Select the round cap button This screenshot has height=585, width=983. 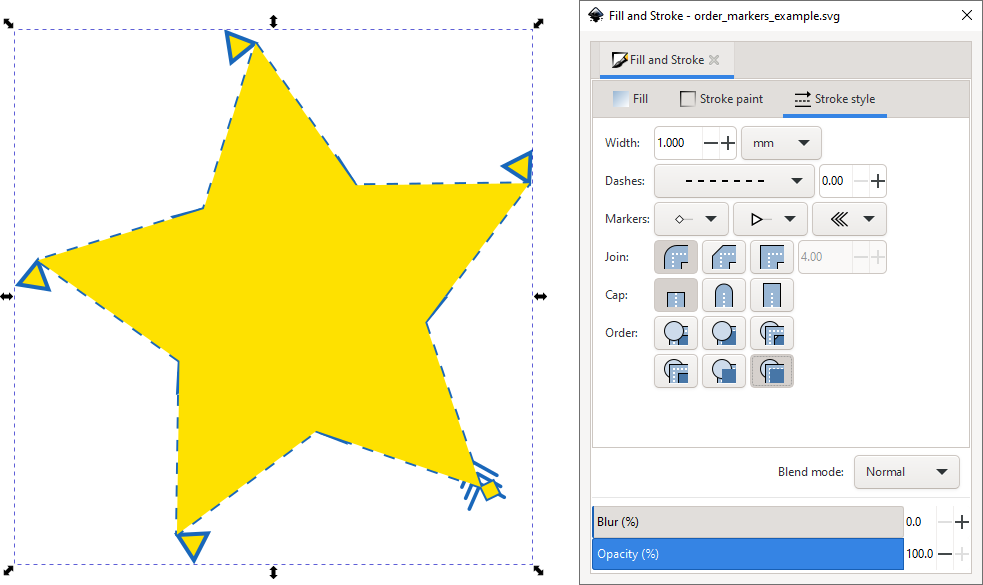pos(724,295)
